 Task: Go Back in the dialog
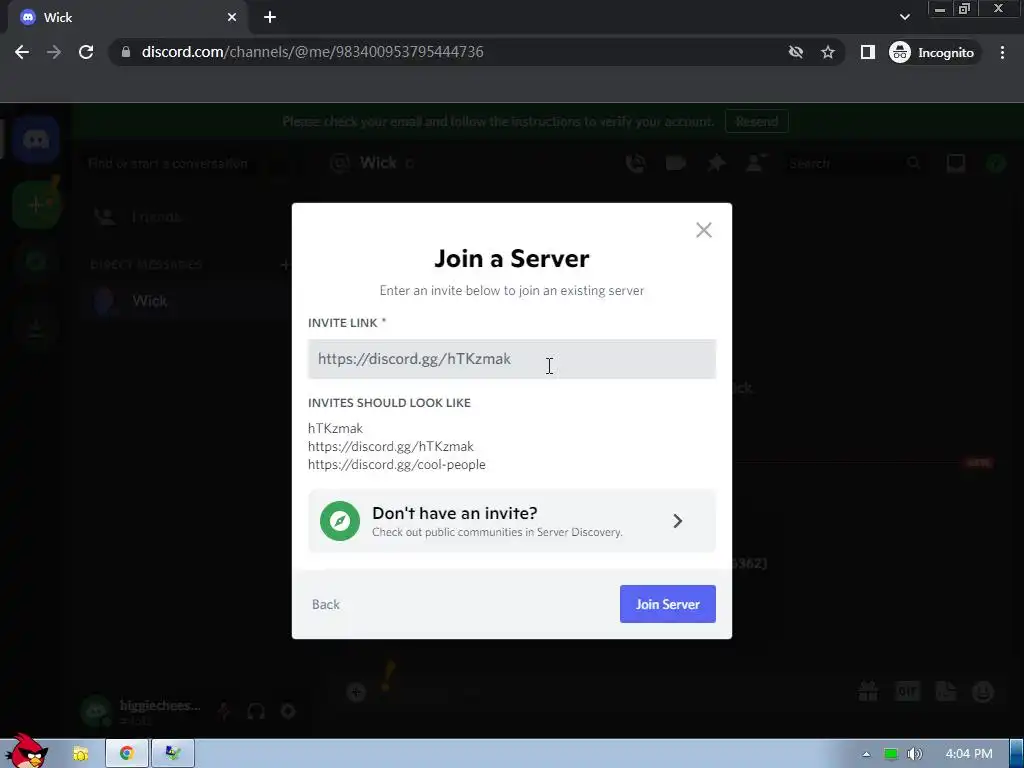325,605
